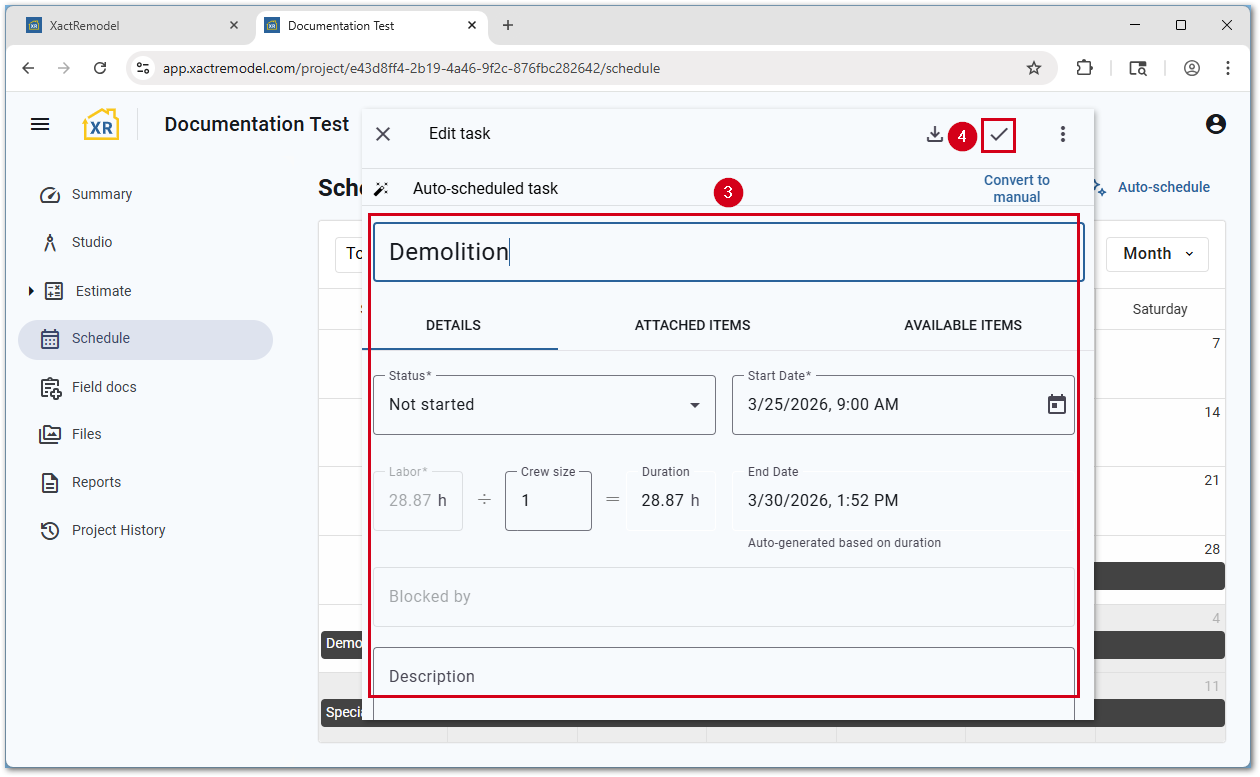This screenshot has width=1260, height=777.
Task: Click the Crew size input field
Action: coord(547,500)
